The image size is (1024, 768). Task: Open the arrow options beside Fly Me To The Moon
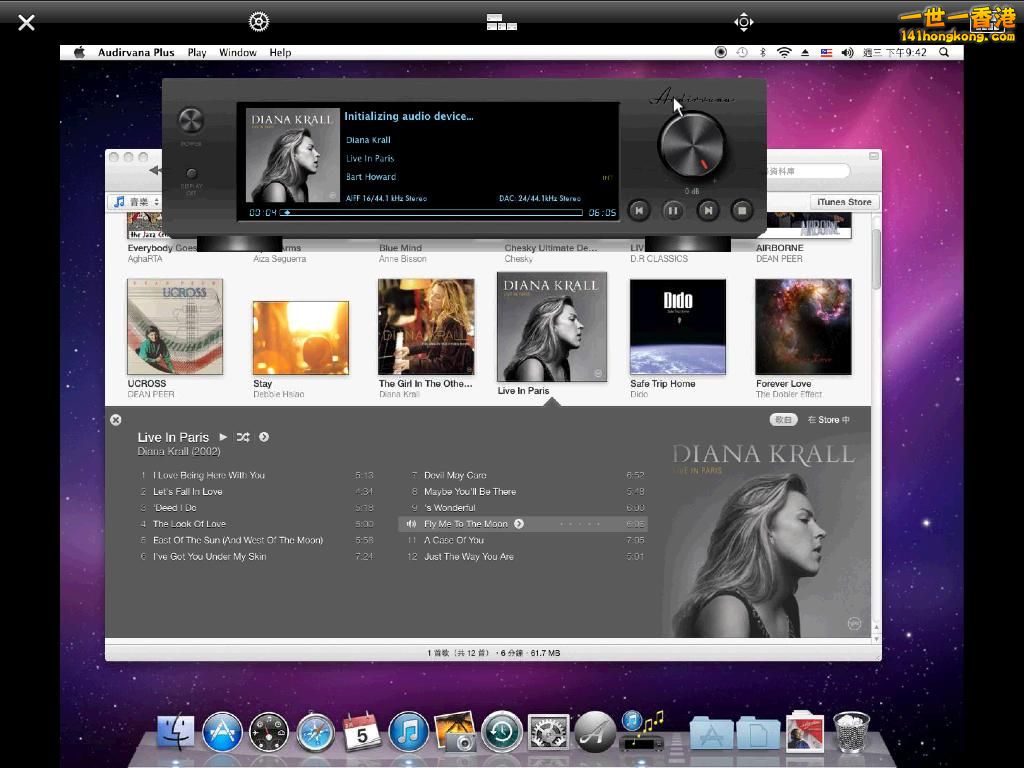(x=519, y=524)
